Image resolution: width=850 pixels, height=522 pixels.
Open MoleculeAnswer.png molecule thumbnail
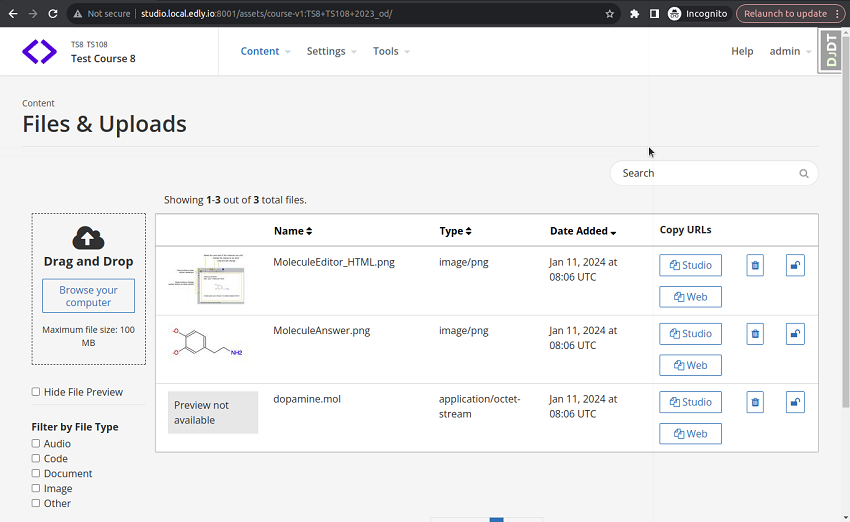[x=207, y=343]
